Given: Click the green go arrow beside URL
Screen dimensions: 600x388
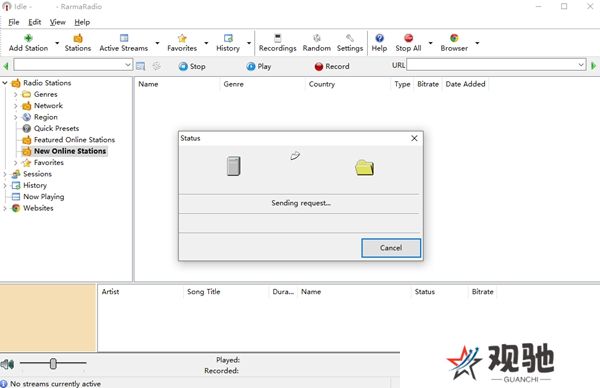Looking at the screenshot, I should click(593, 65).
